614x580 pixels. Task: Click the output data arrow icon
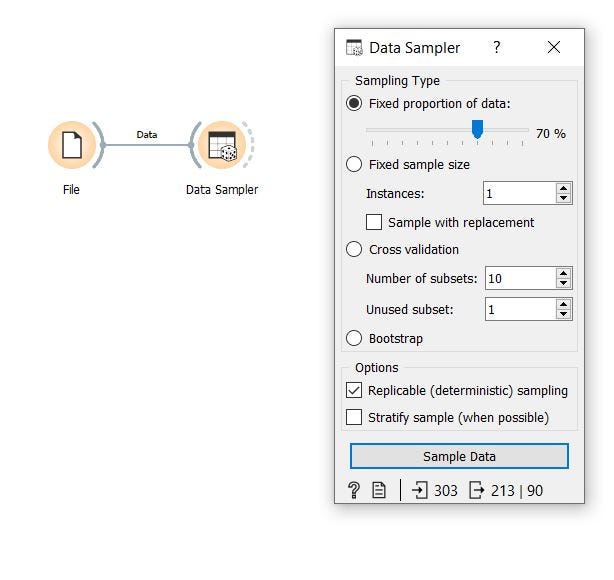point(477,490)
